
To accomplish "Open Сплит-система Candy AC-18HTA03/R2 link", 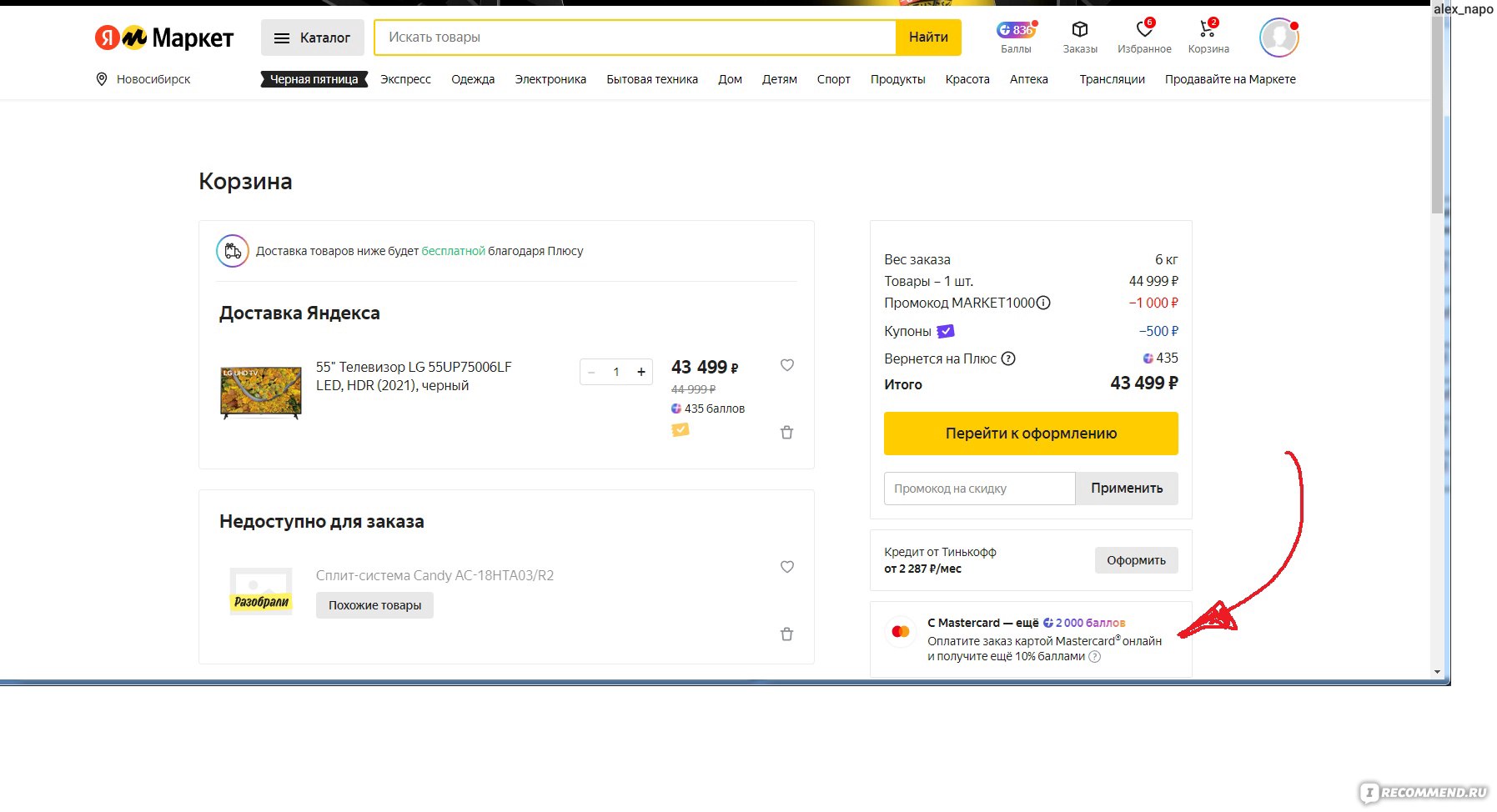I will pos(435,575).
